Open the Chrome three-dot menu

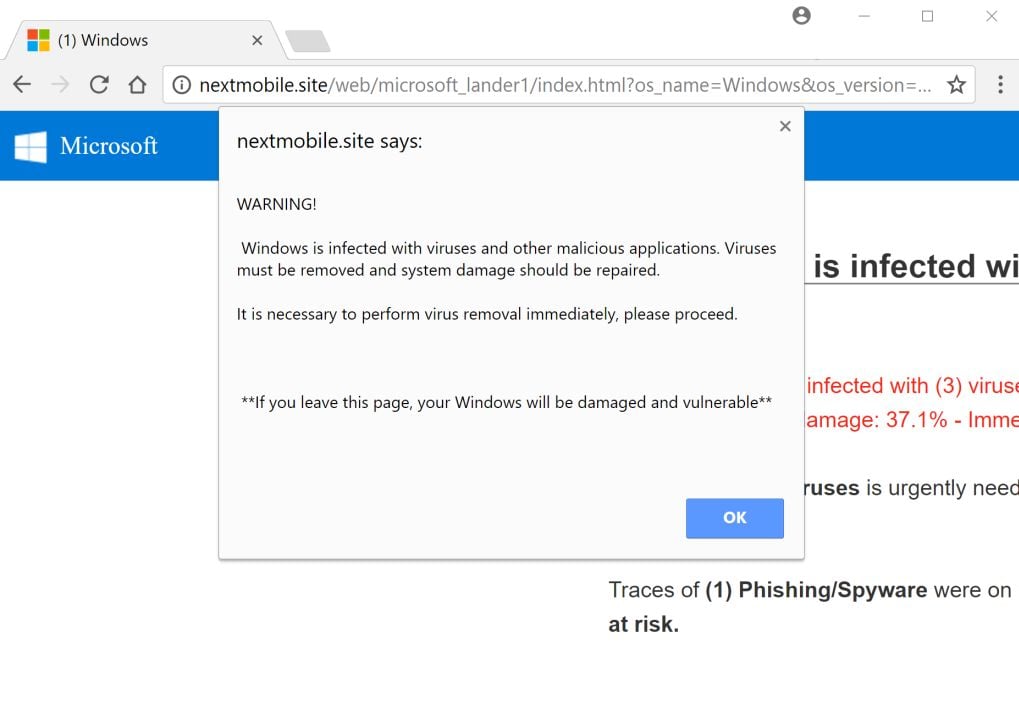point(1000,85)
